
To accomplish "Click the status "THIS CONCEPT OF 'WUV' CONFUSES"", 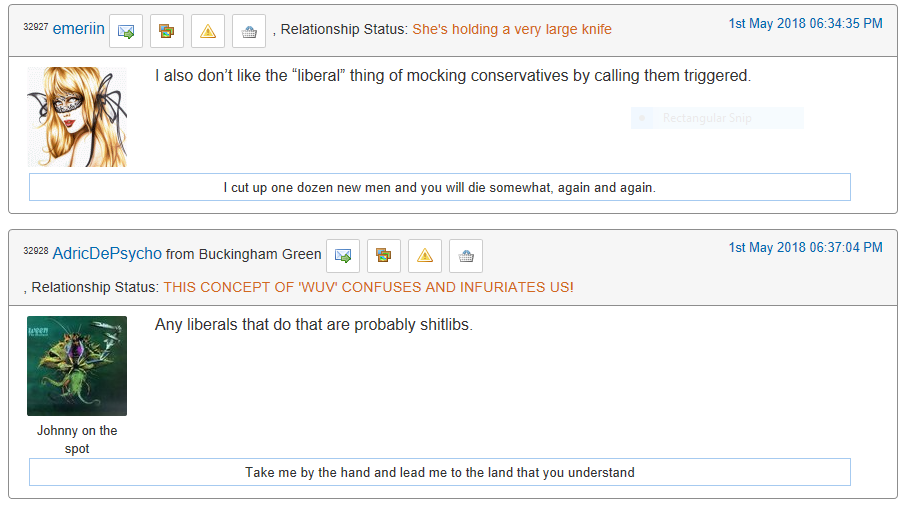I will pyautogui.click(x=369, y=287).
